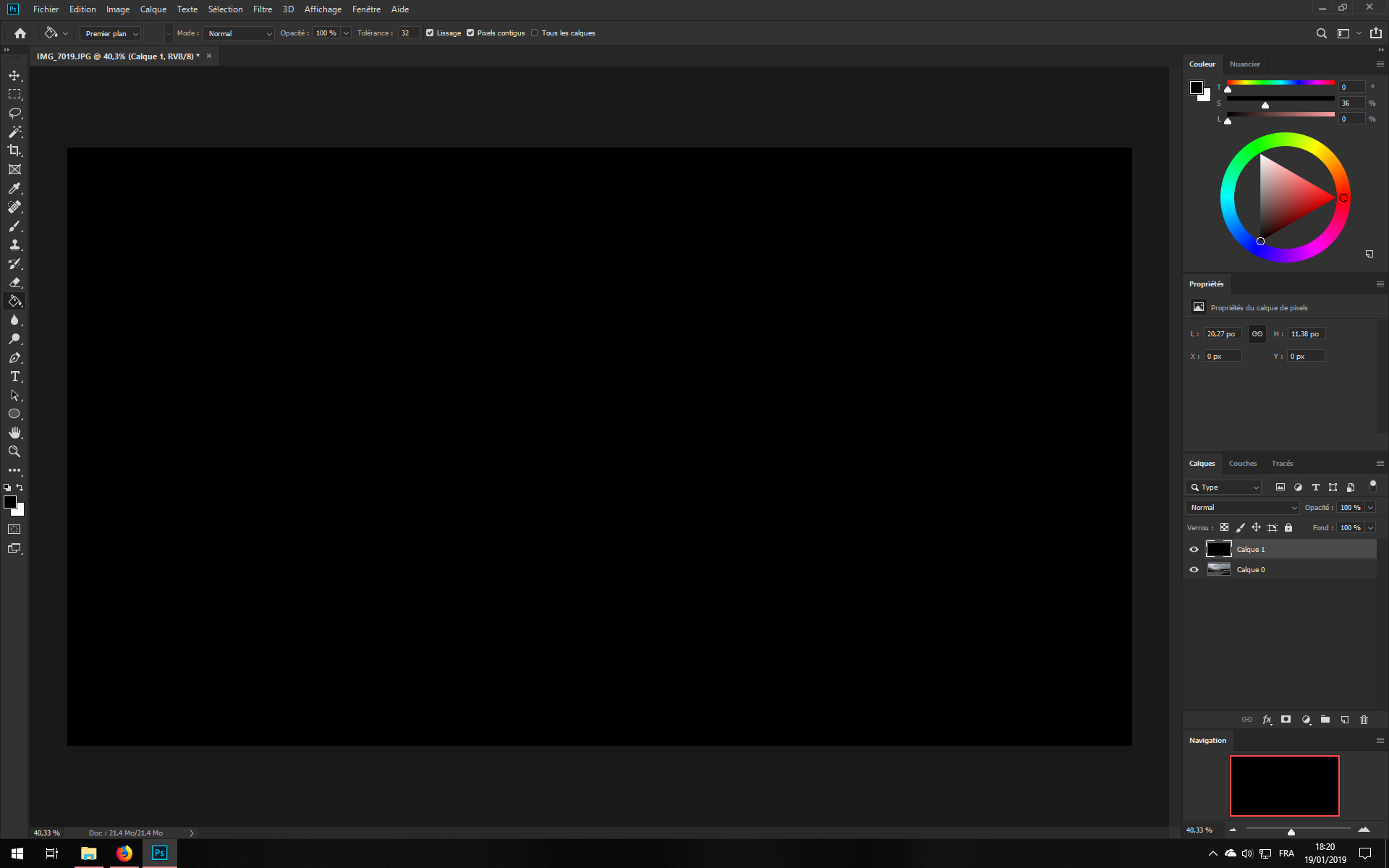
Task: Open the Filtre menu
Action: pos(262,9)
